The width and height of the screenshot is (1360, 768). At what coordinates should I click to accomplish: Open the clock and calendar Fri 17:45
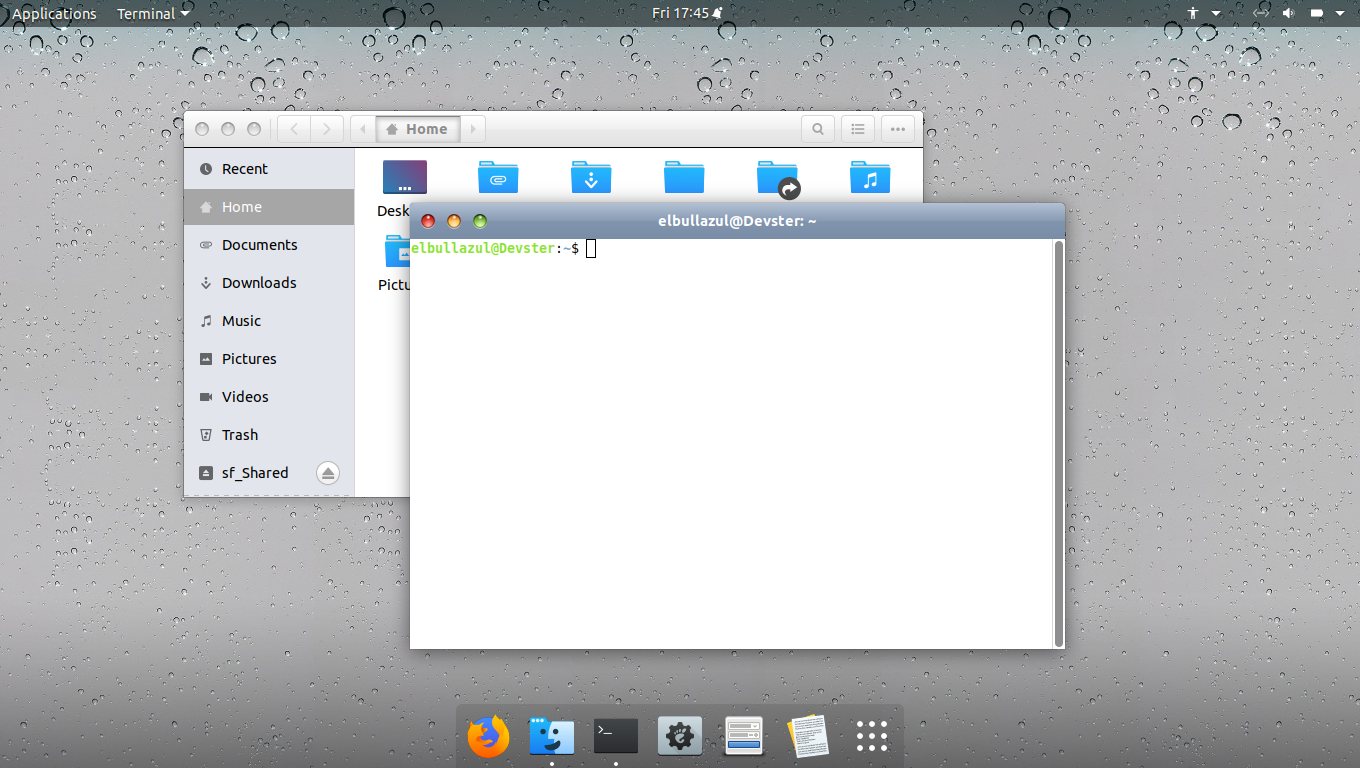(687, 13)
